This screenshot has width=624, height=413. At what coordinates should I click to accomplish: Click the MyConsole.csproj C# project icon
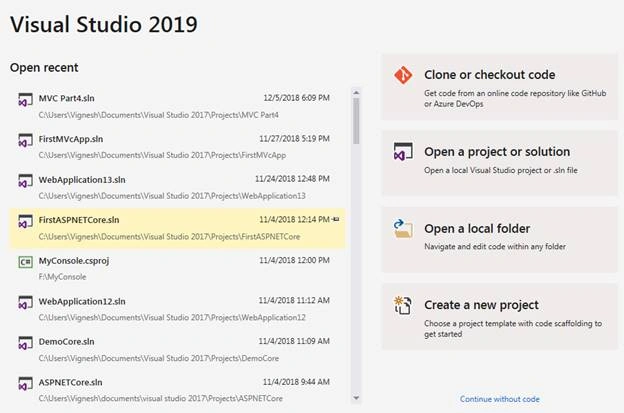(x=25, y=262)
